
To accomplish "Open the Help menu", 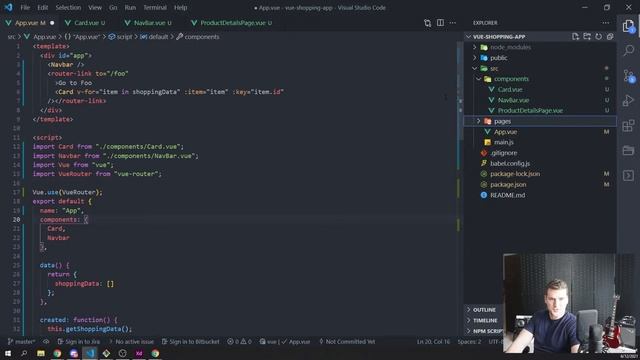I will pos(180,7).
